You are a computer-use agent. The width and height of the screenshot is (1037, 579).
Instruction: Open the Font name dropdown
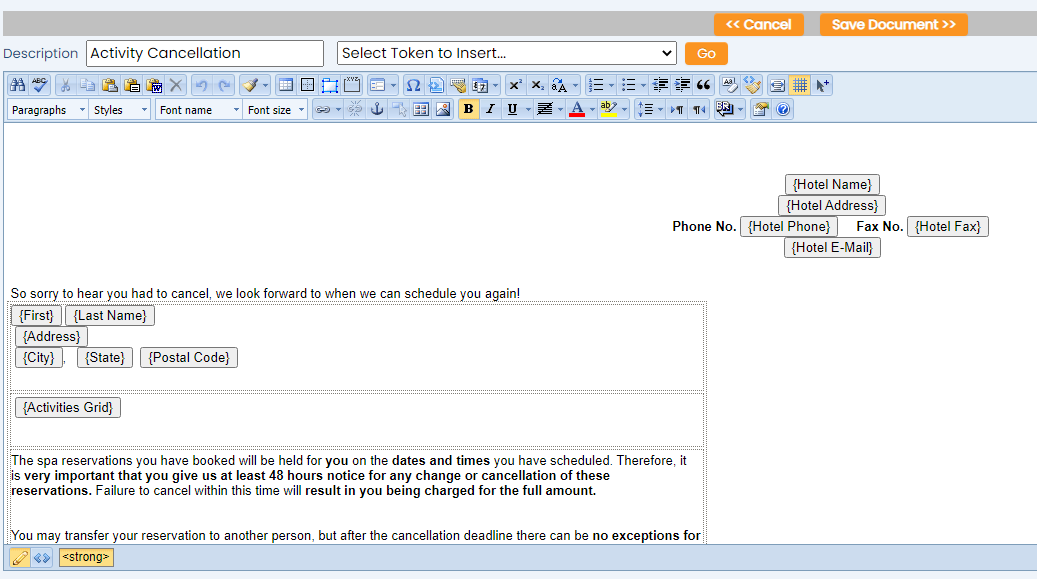[x=198, y=110]
